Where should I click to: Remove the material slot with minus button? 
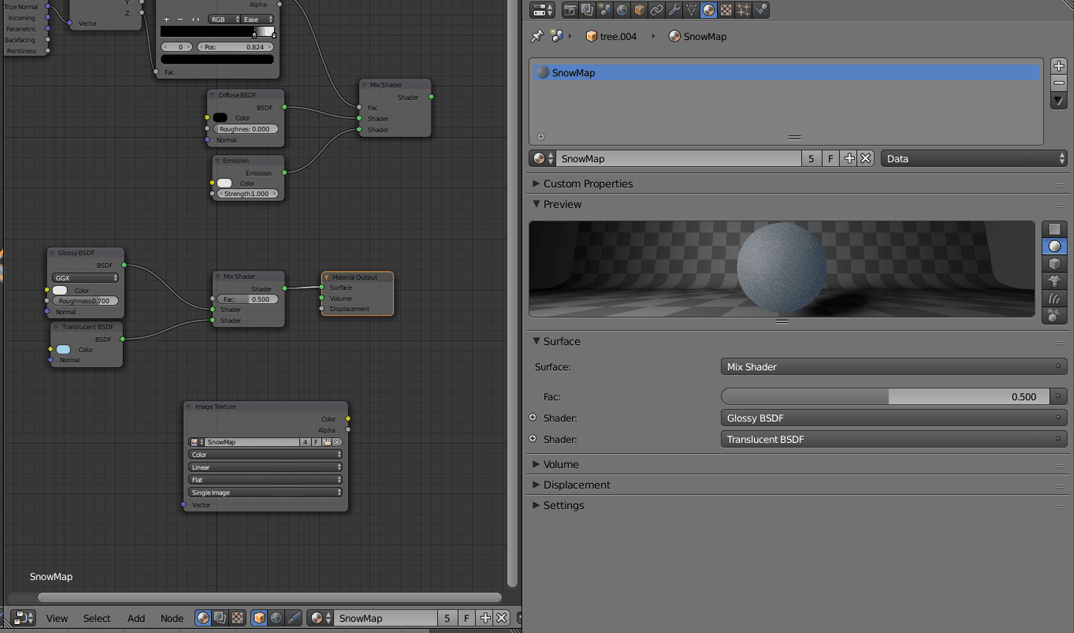pos(1059,83)
